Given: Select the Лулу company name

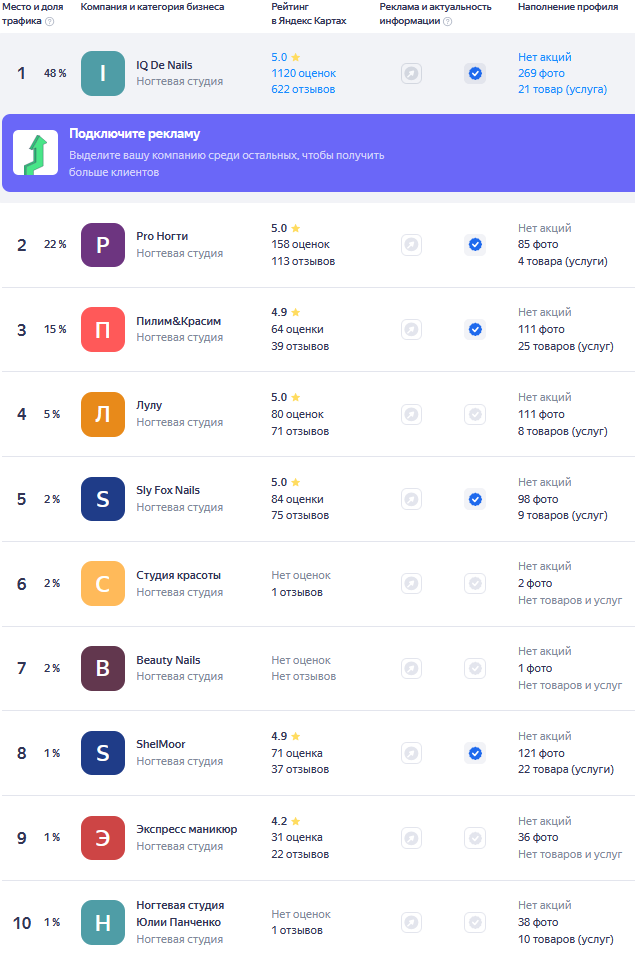Looking at the screenshot, I should tap(149, 405).
